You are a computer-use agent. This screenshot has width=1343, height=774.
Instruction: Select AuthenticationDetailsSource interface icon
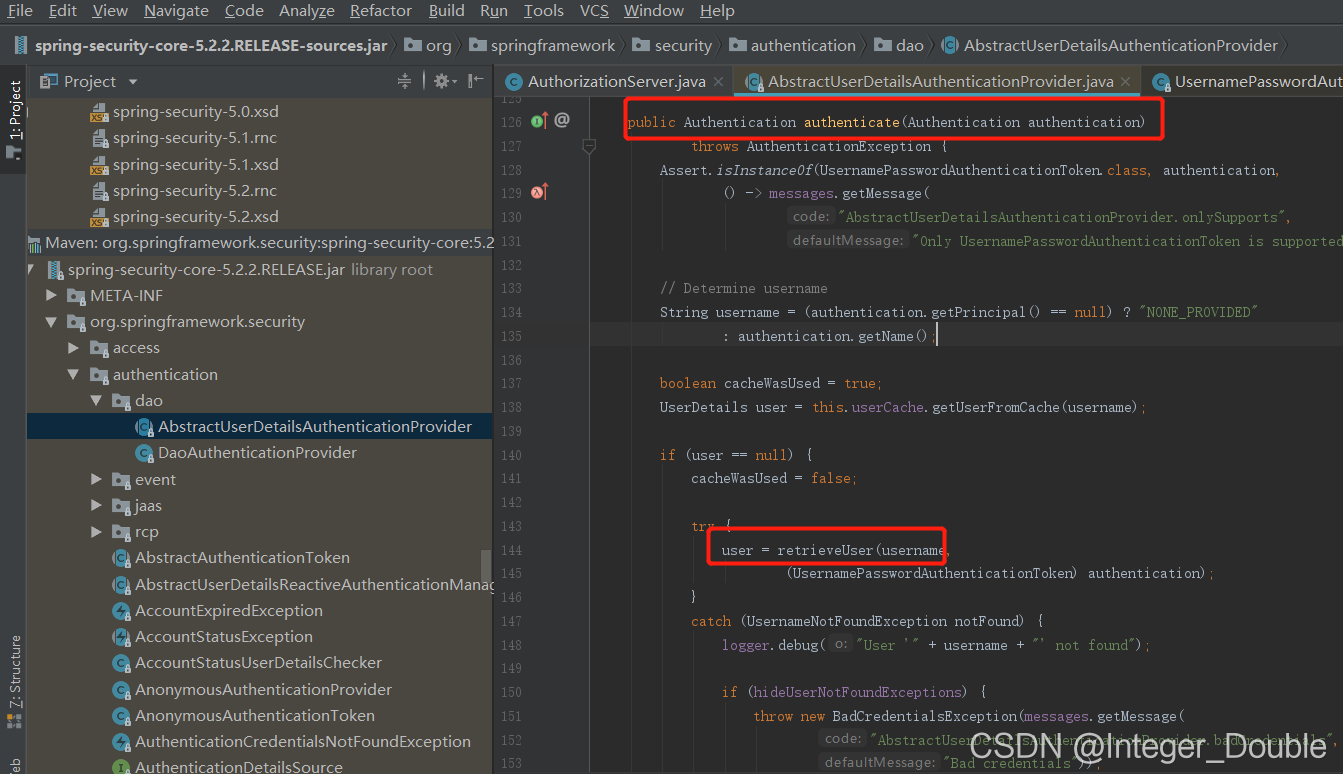121,767
